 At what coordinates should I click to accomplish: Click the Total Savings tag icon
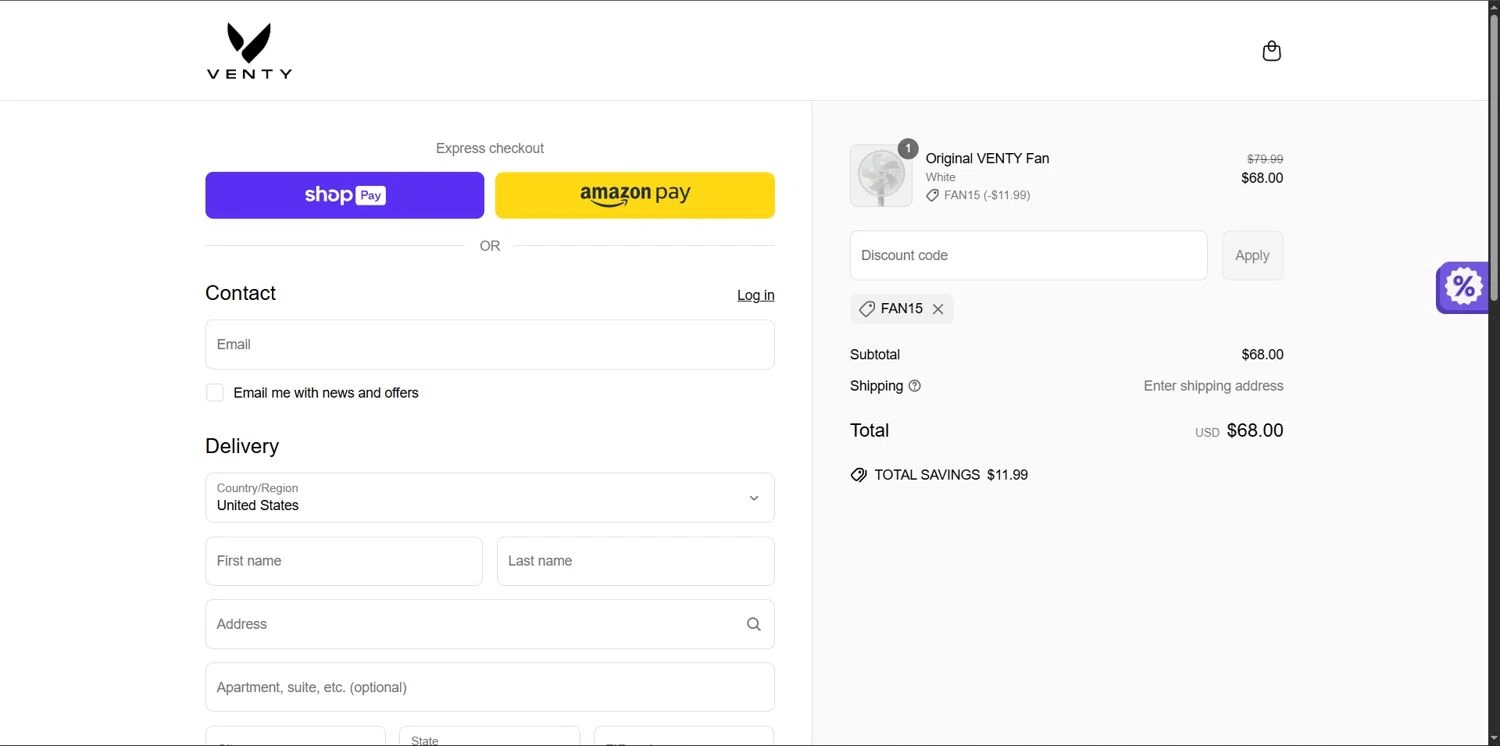(858, 475)
